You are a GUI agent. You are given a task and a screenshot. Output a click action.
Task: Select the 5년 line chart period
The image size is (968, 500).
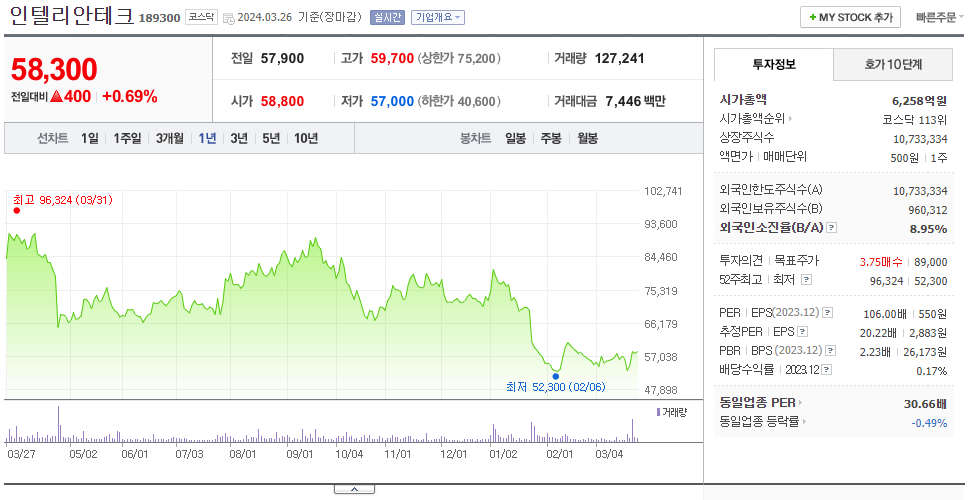(270, 139)
